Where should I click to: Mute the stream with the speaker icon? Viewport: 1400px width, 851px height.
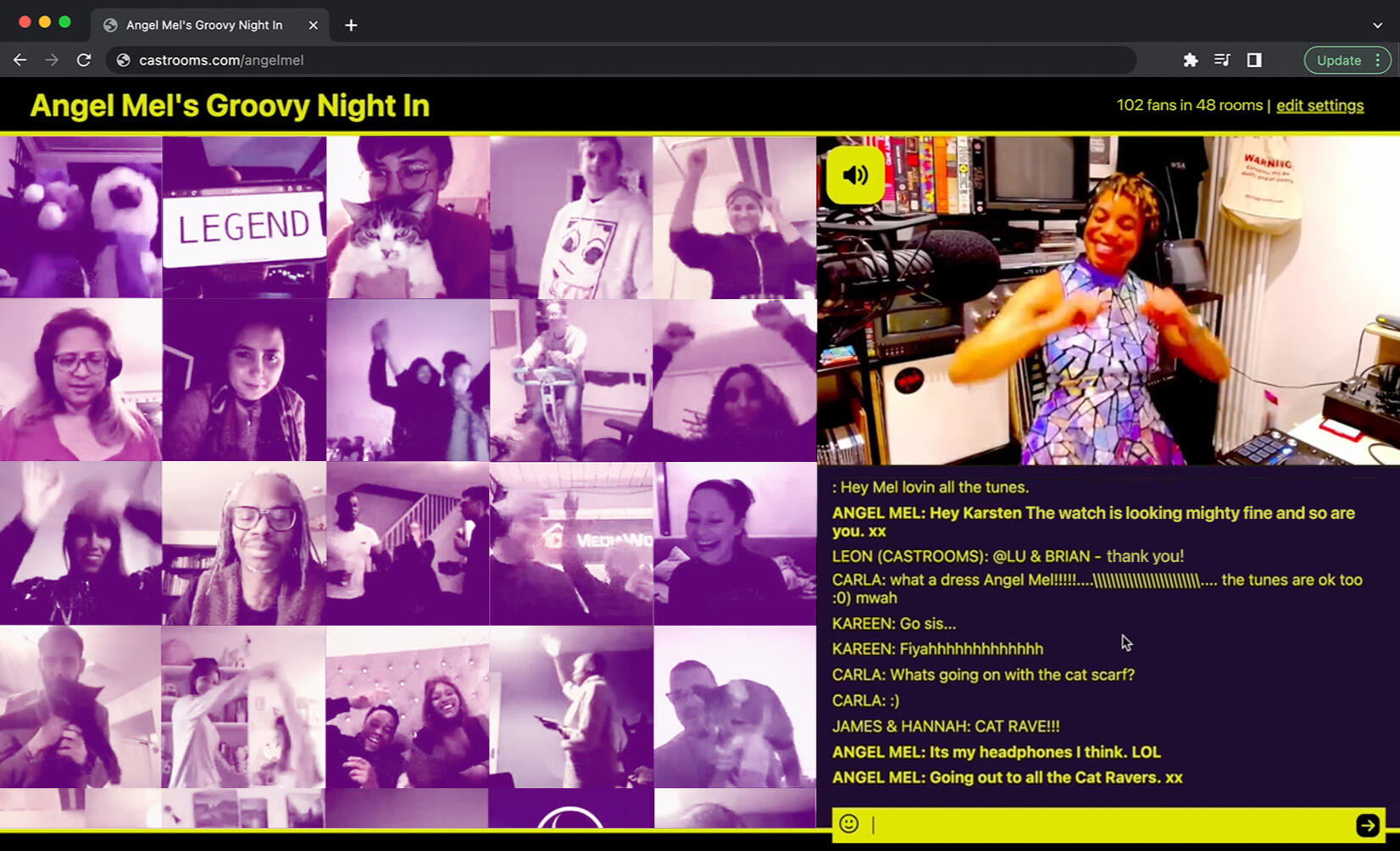coord(854,175)
